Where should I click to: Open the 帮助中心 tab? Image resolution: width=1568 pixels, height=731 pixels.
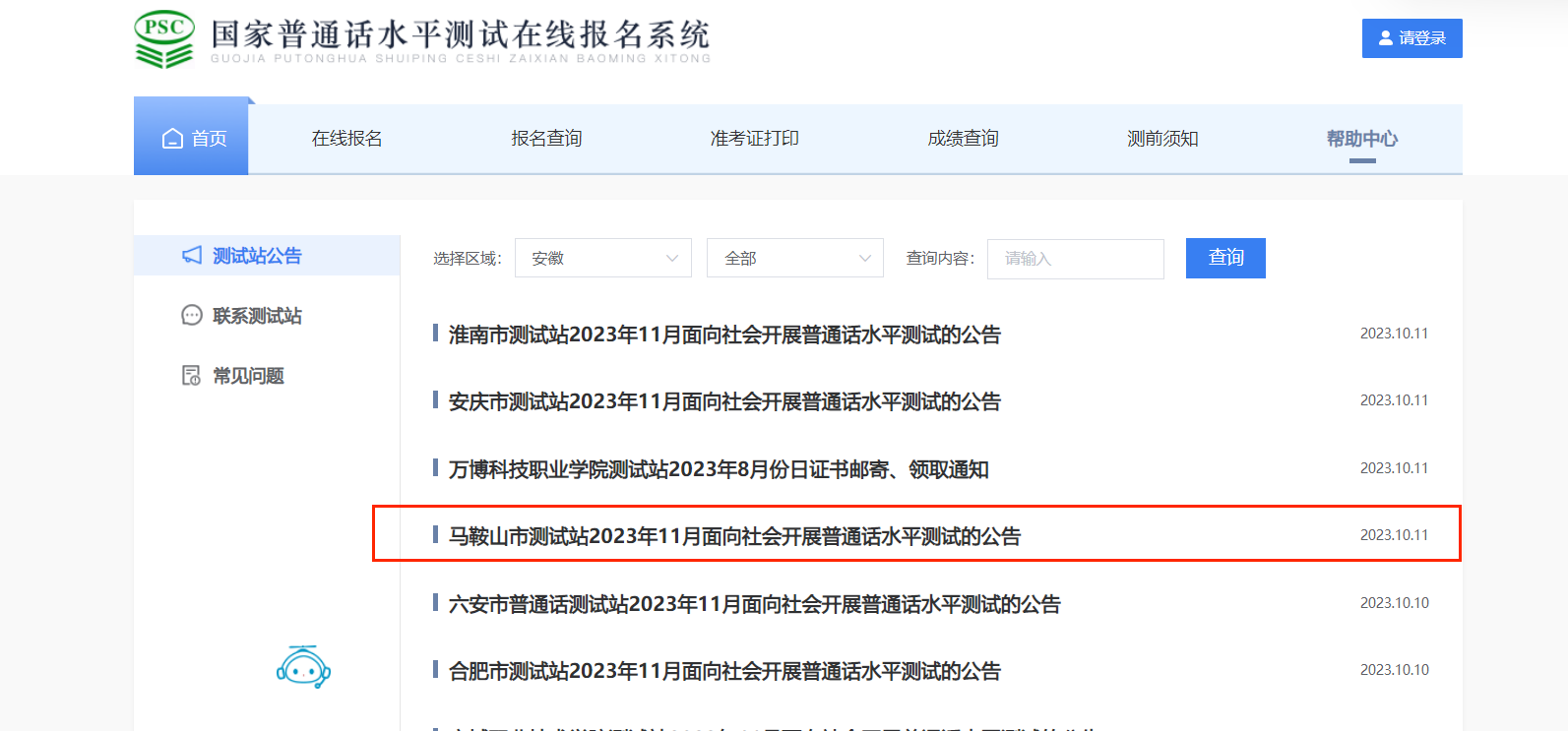(1362, 139)
